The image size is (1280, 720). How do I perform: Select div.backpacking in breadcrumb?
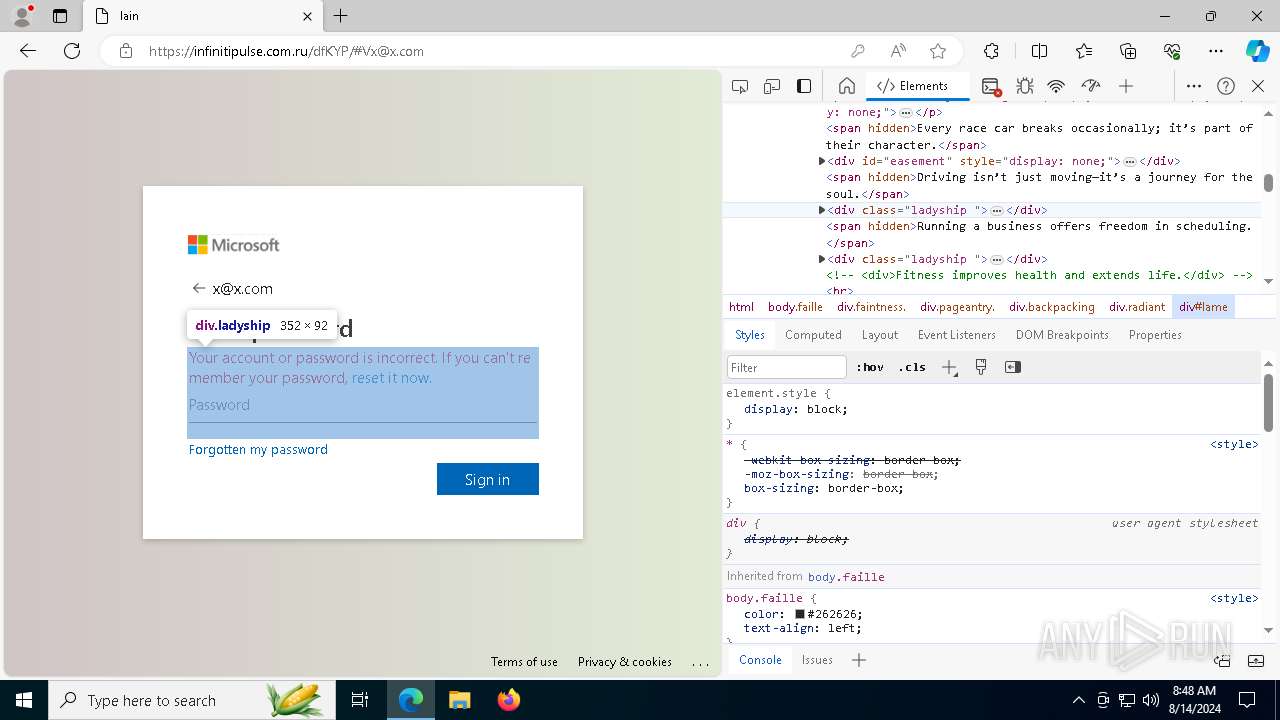[1051, 307]
